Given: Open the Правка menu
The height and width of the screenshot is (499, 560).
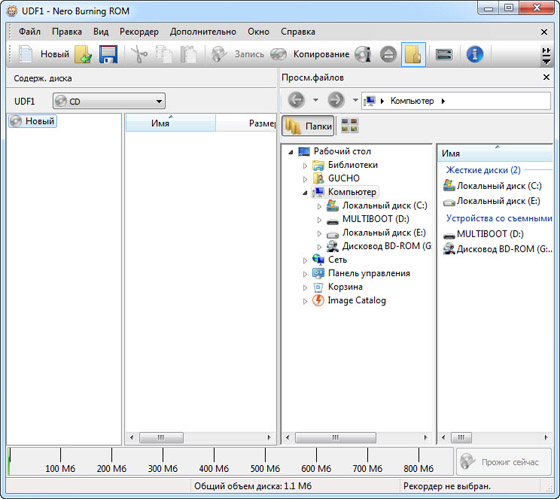Looking at the screenshot, I should pos(67,32).
